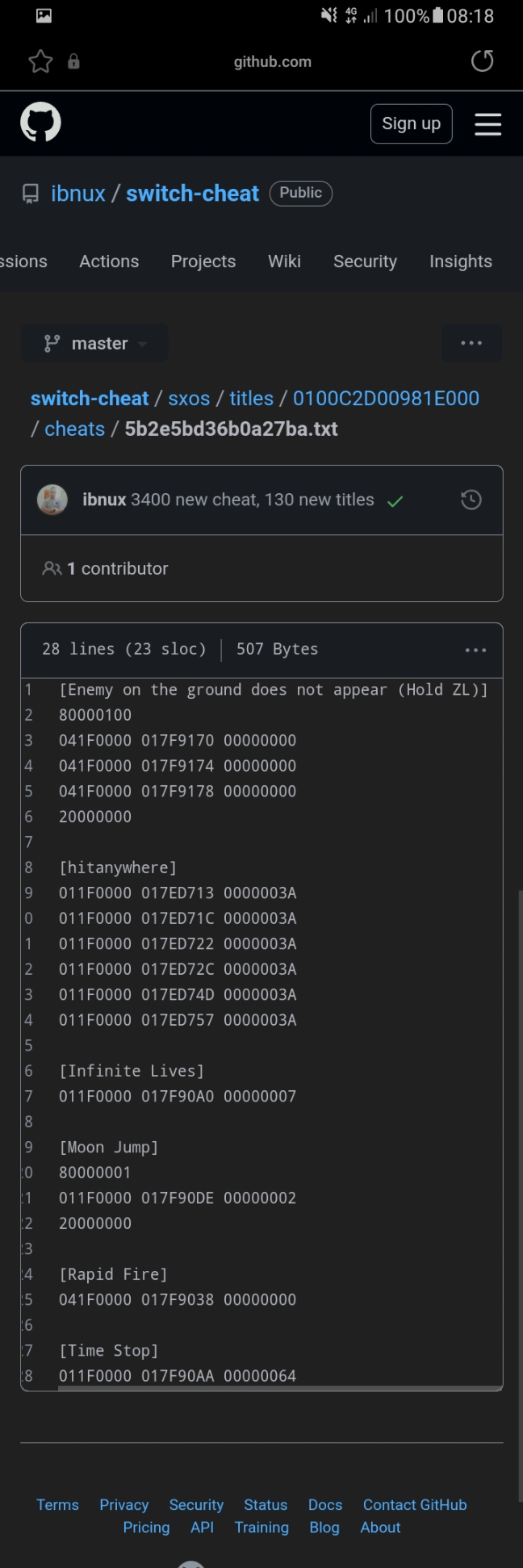Open the Blog footer link
This screenshot has height=1568, width=523.
[324, 1528]
